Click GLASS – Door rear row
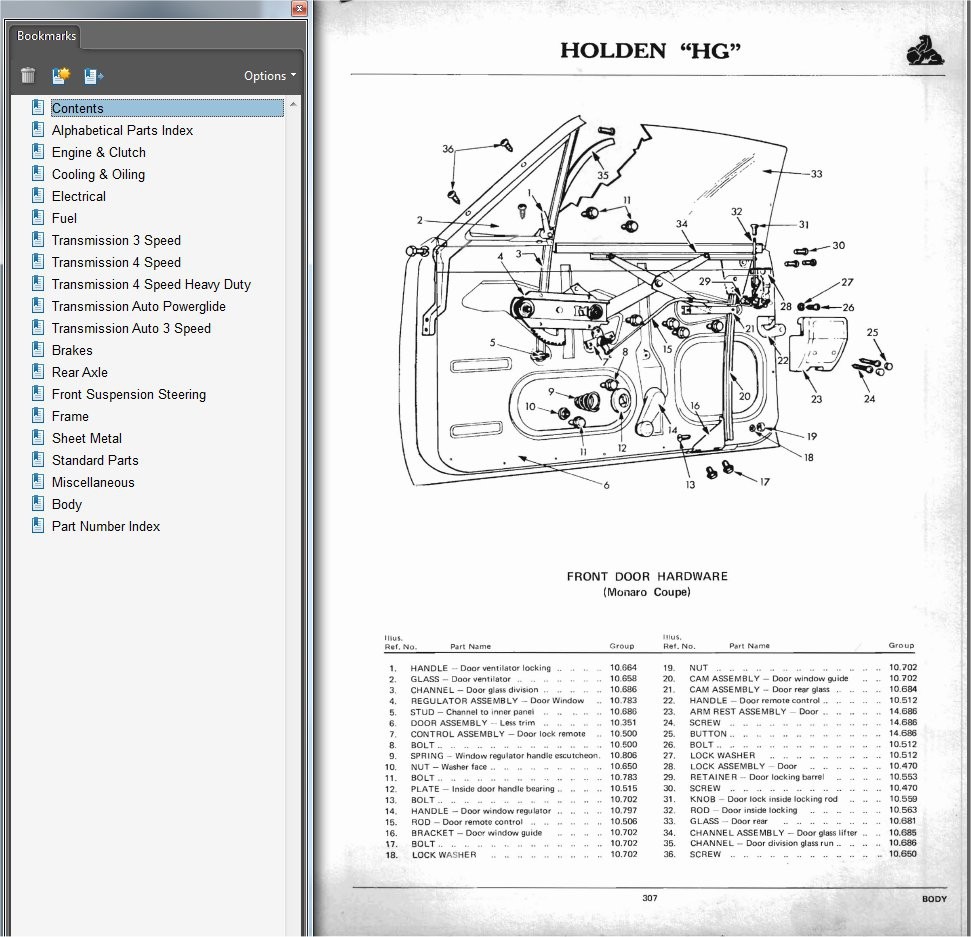 click(790, 821)
